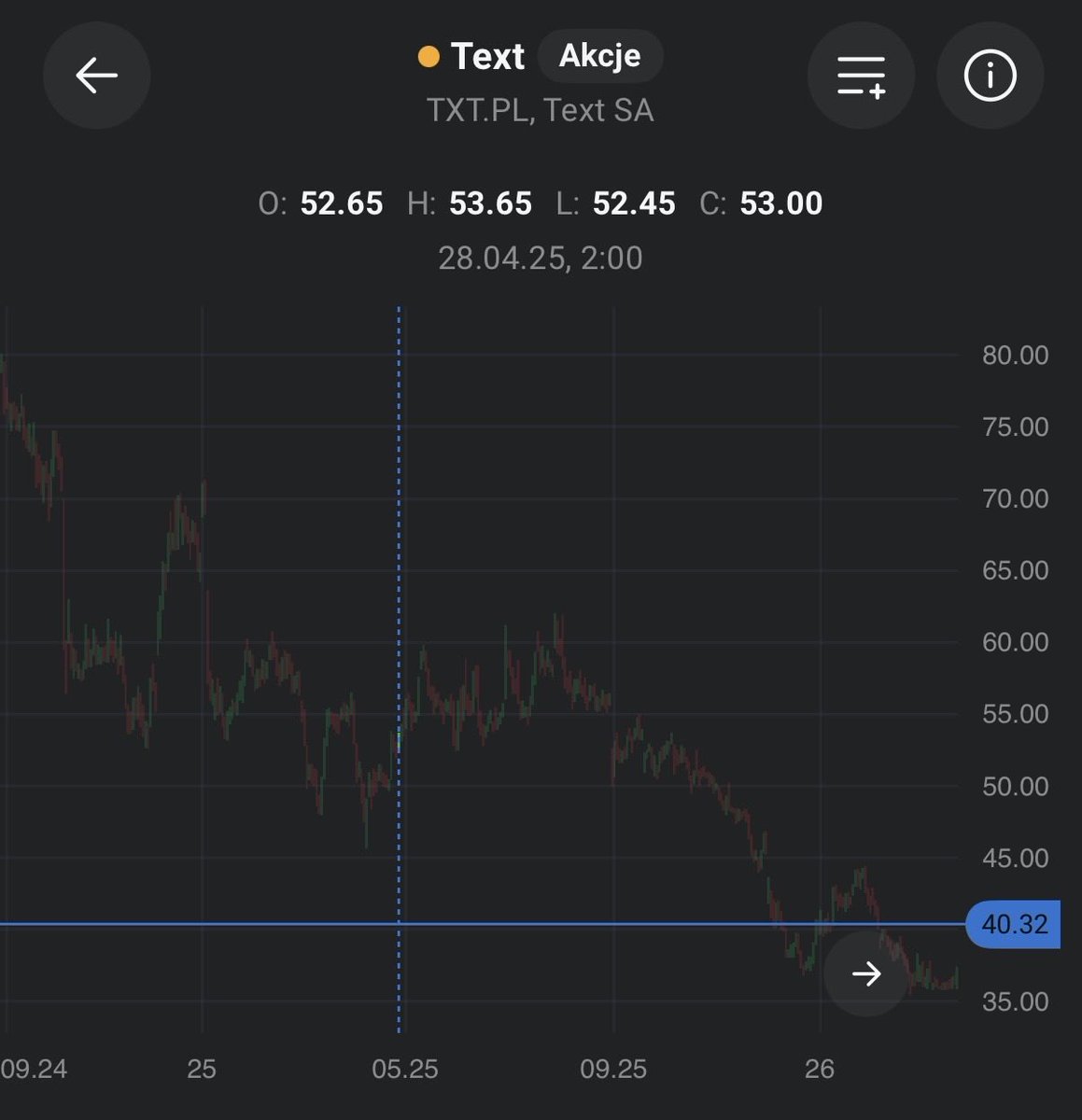Tap the High value 53.65
Viewport: 1082px width, 1120px height.
pyautogui.click(x=492, y=203)
